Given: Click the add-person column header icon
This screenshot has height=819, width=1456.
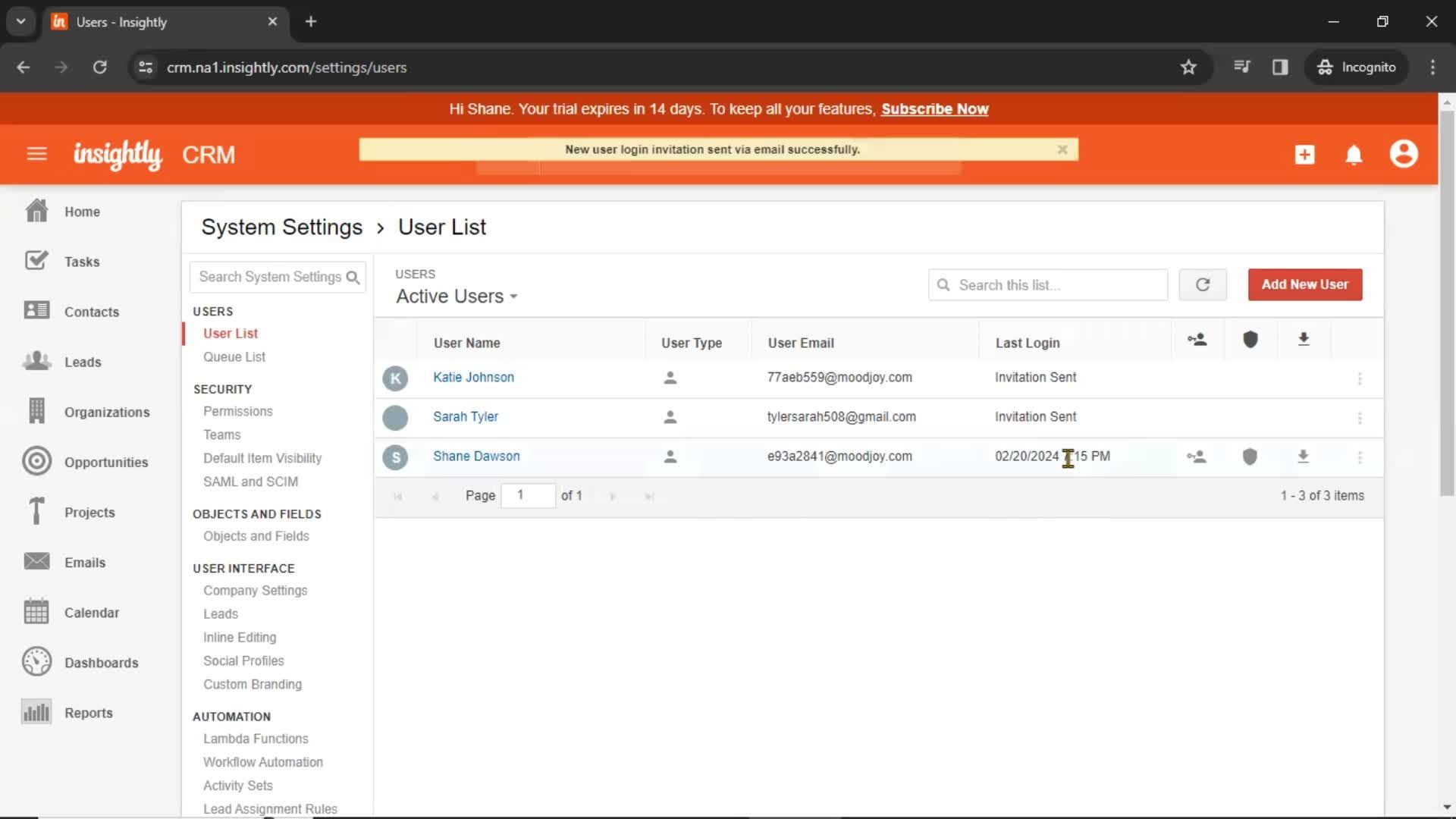Looking at the screenshot, I should click(x=1197, y=339).
